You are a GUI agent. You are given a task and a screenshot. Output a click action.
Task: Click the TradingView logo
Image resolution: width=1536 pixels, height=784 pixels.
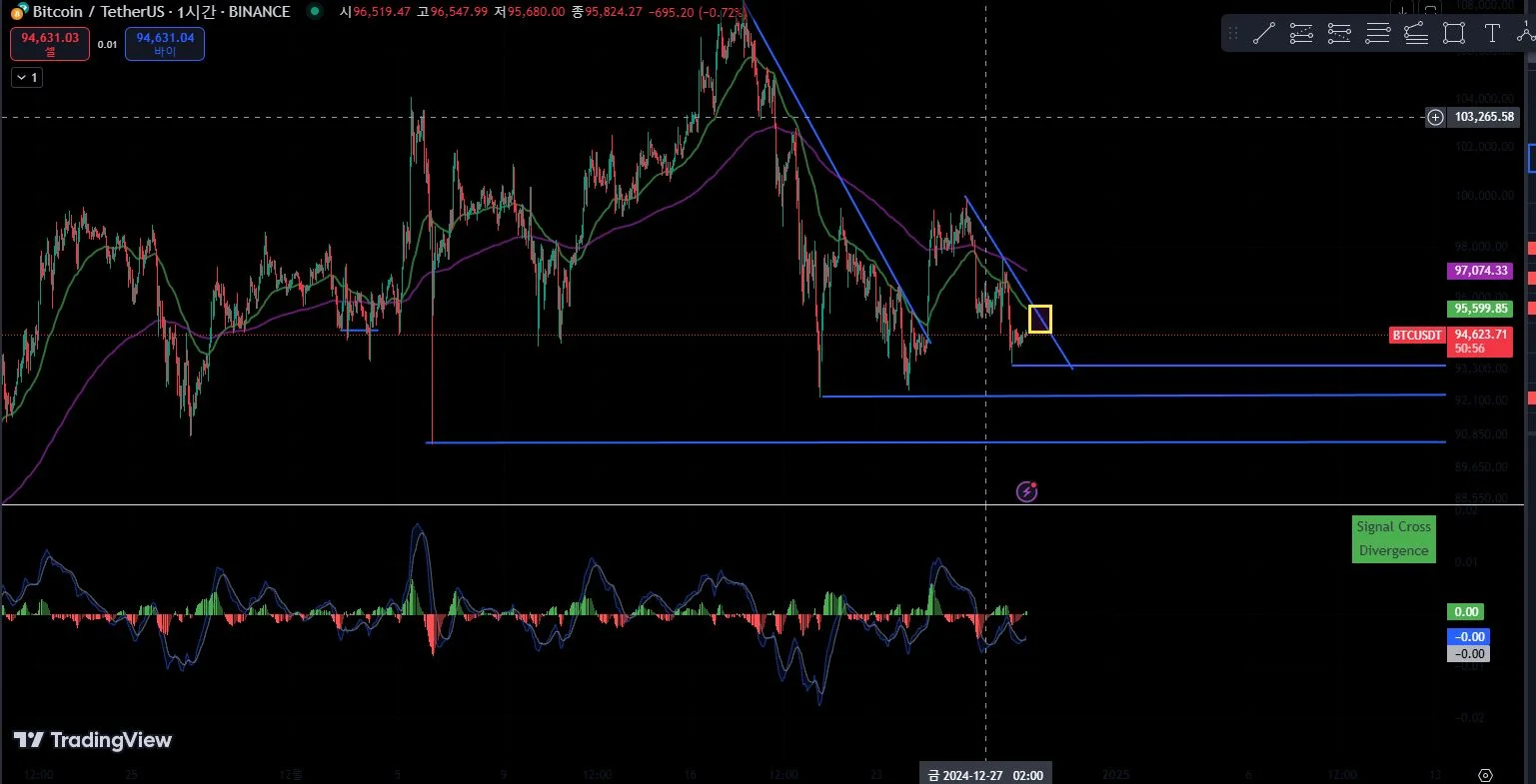pos(92,740)
